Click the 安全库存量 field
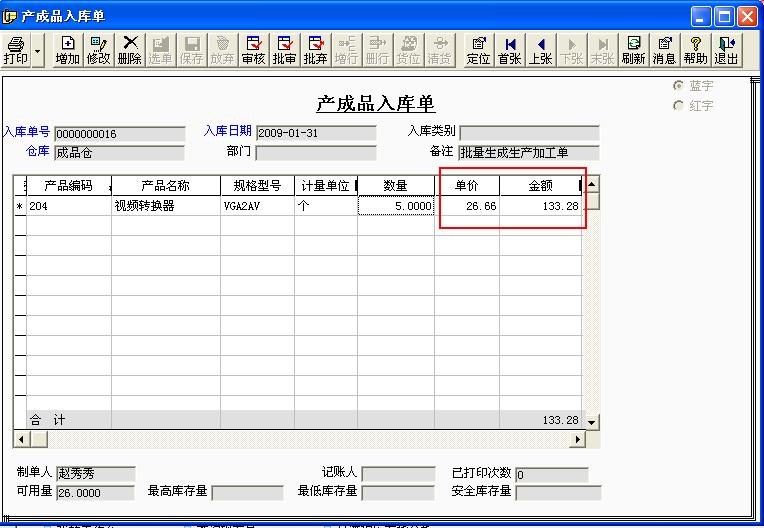Screen dimensions: 764x528 click(558, 492)
